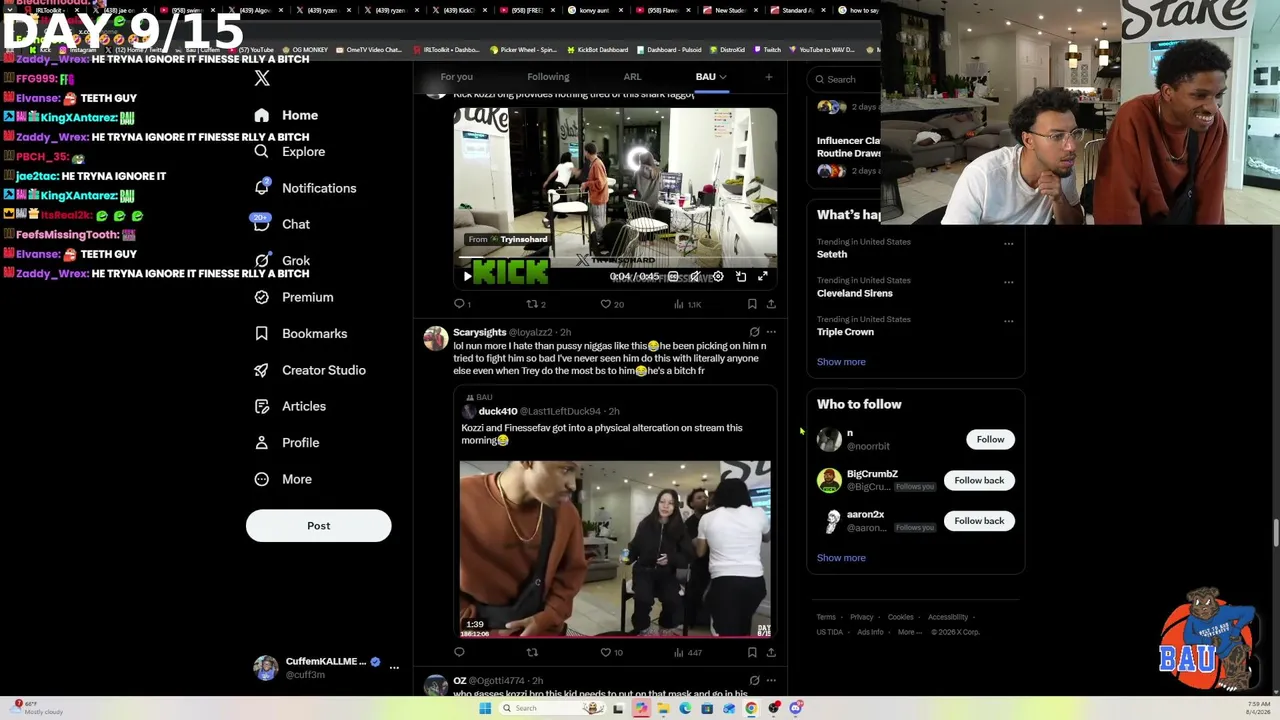The height and width of the screenshot is (720, 1280).
Task: Like the Scarysights post with 10 likes
Action: coord(611,652)
